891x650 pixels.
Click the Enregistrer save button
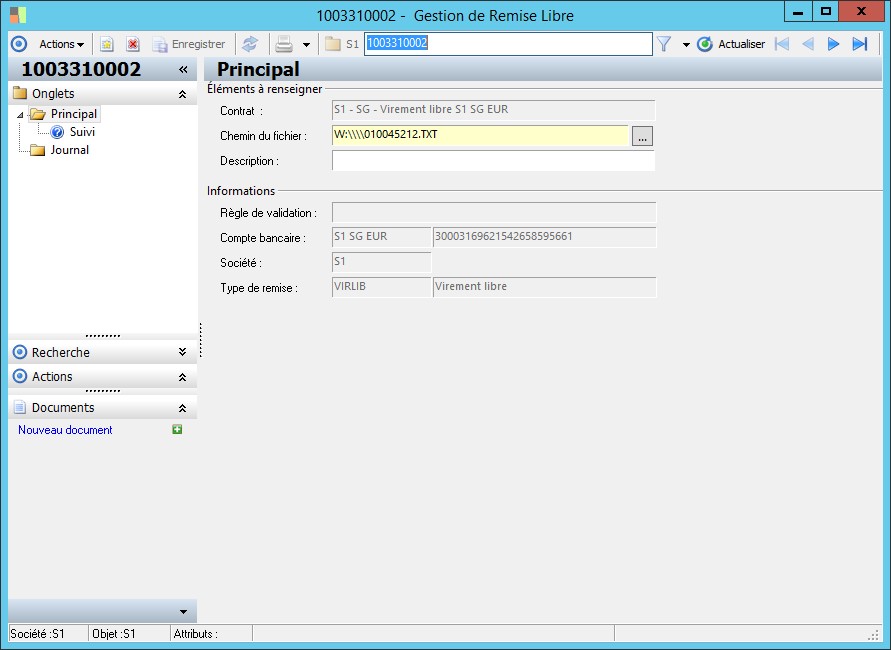189,44
